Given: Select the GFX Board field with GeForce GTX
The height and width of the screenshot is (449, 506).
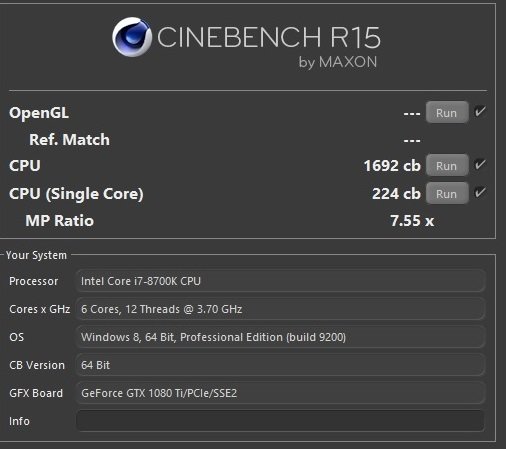Looking at the screenshot, I should pos(280,393).
